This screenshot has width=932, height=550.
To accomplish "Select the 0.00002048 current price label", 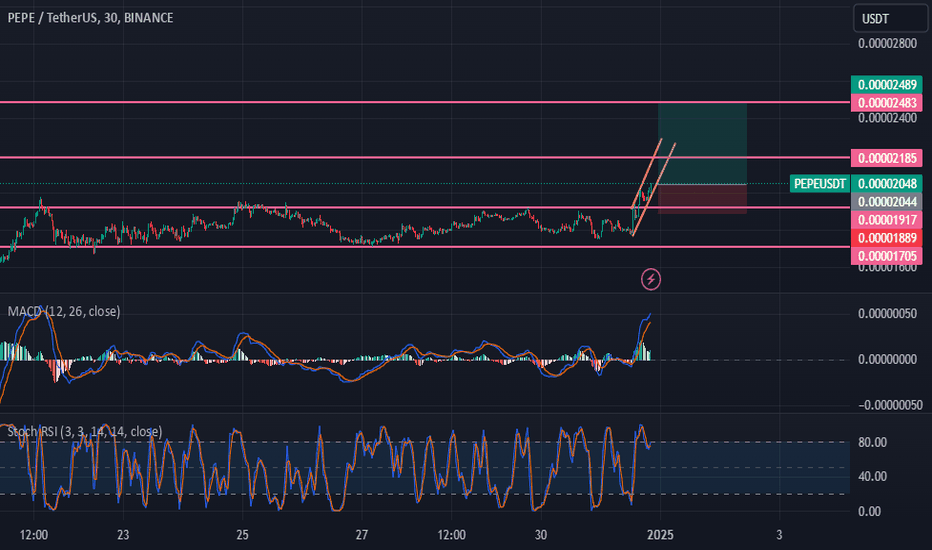I will coord(887,184).
